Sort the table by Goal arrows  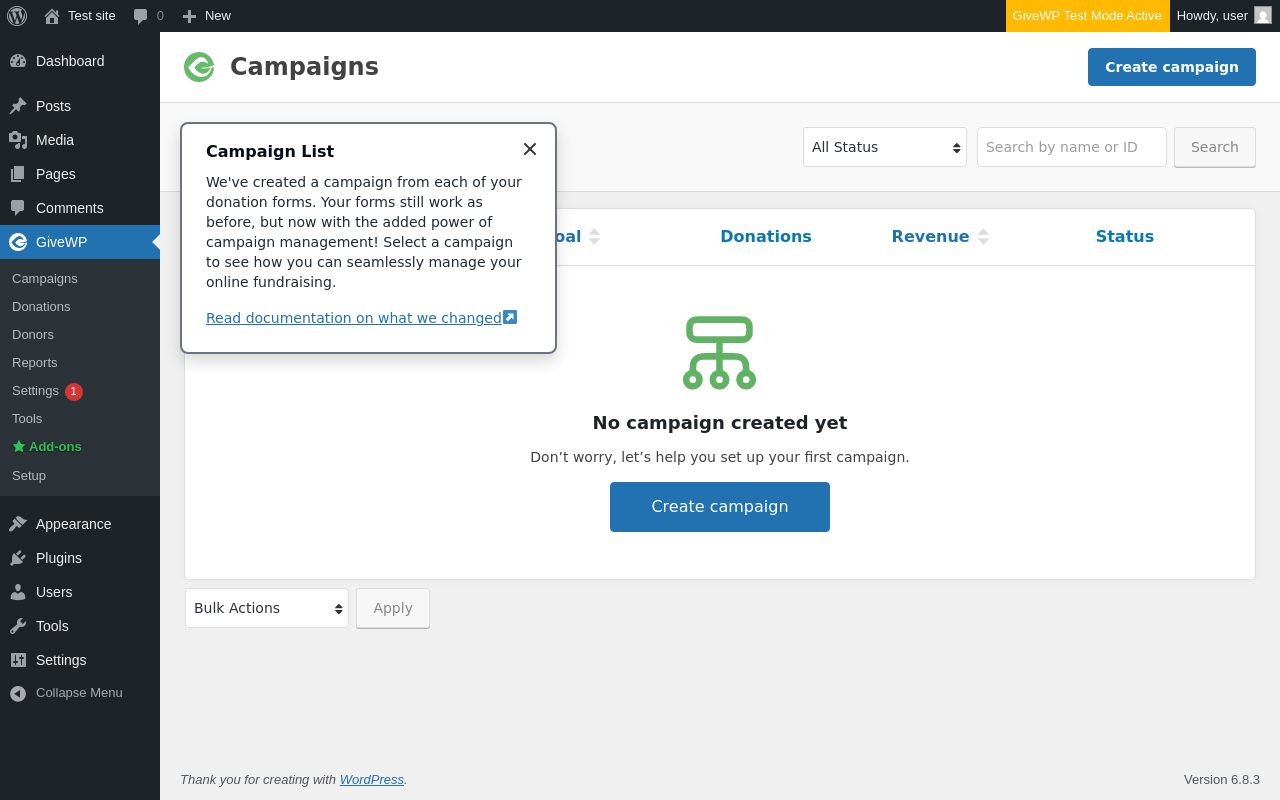pos(594,237)
